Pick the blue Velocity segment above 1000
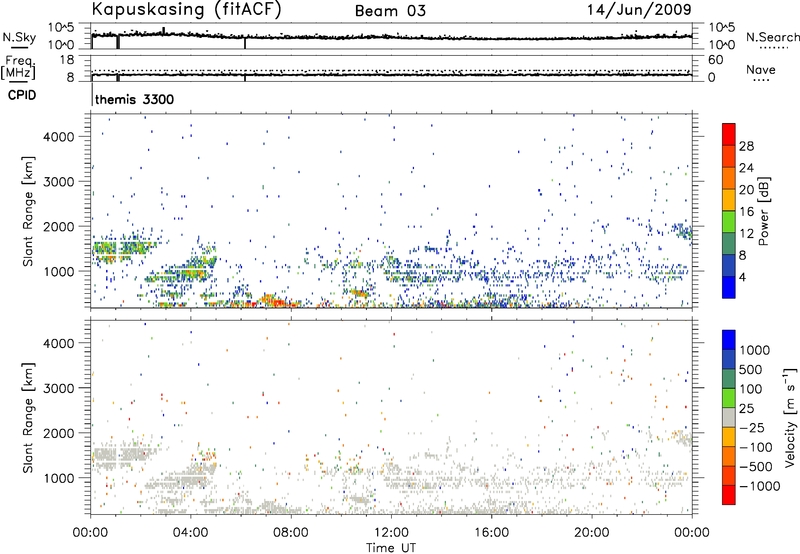Screen dimensions: 800x554 click(729, 340)
